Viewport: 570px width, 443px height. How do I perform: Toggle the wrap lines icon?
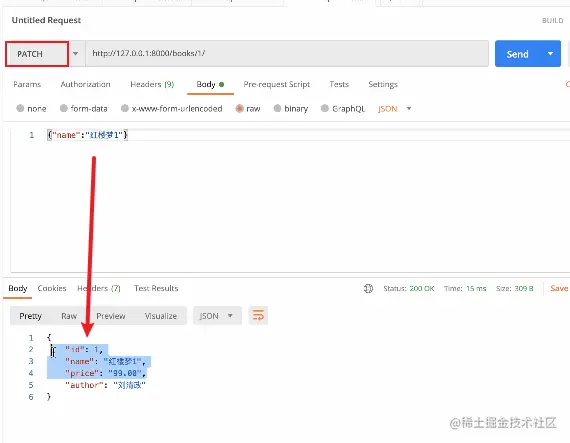point(258,315)
